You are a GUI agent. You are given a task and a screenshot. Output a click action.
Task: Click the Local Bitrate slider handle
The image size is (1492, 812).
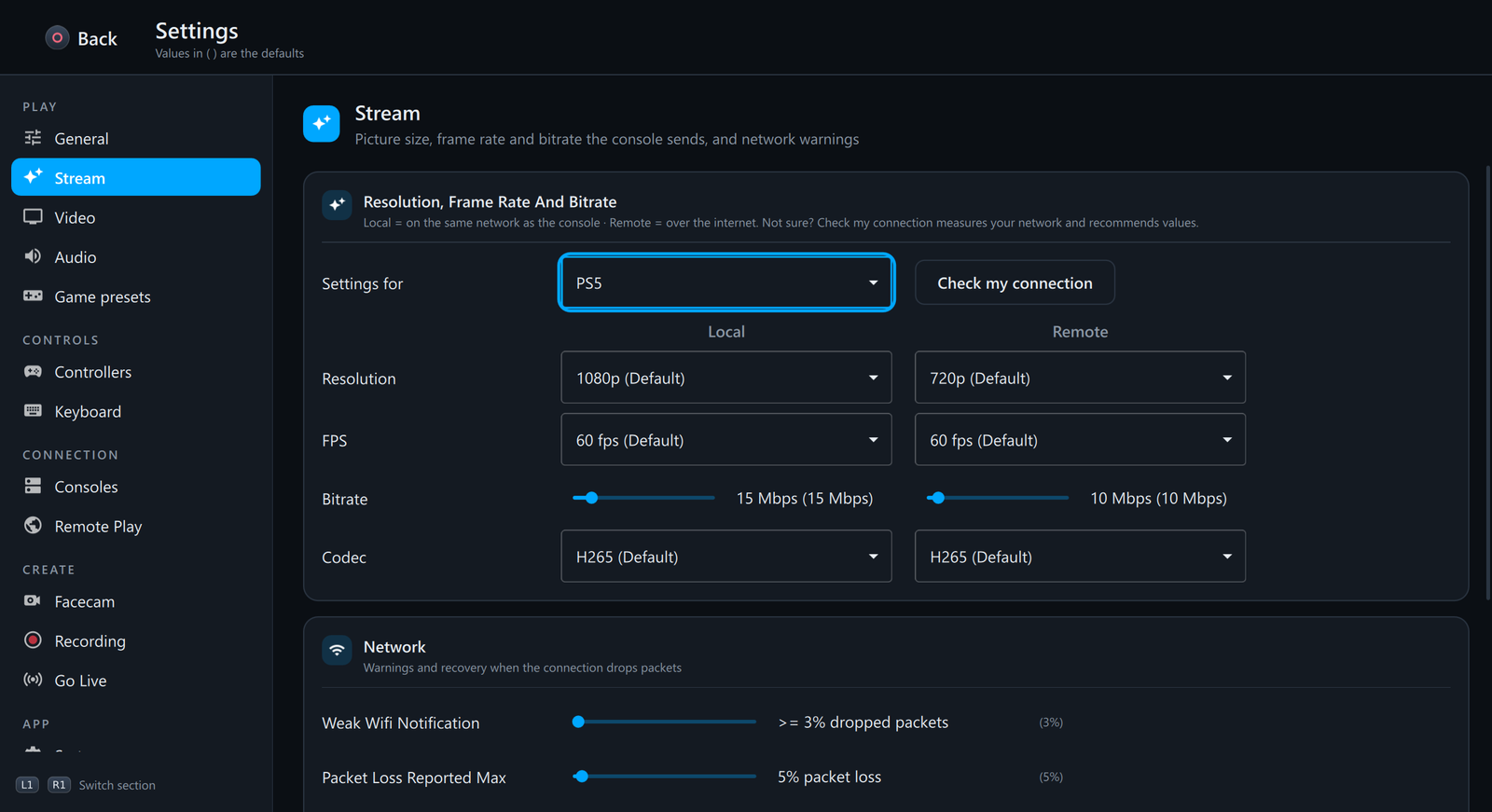(x=591, y=498)
